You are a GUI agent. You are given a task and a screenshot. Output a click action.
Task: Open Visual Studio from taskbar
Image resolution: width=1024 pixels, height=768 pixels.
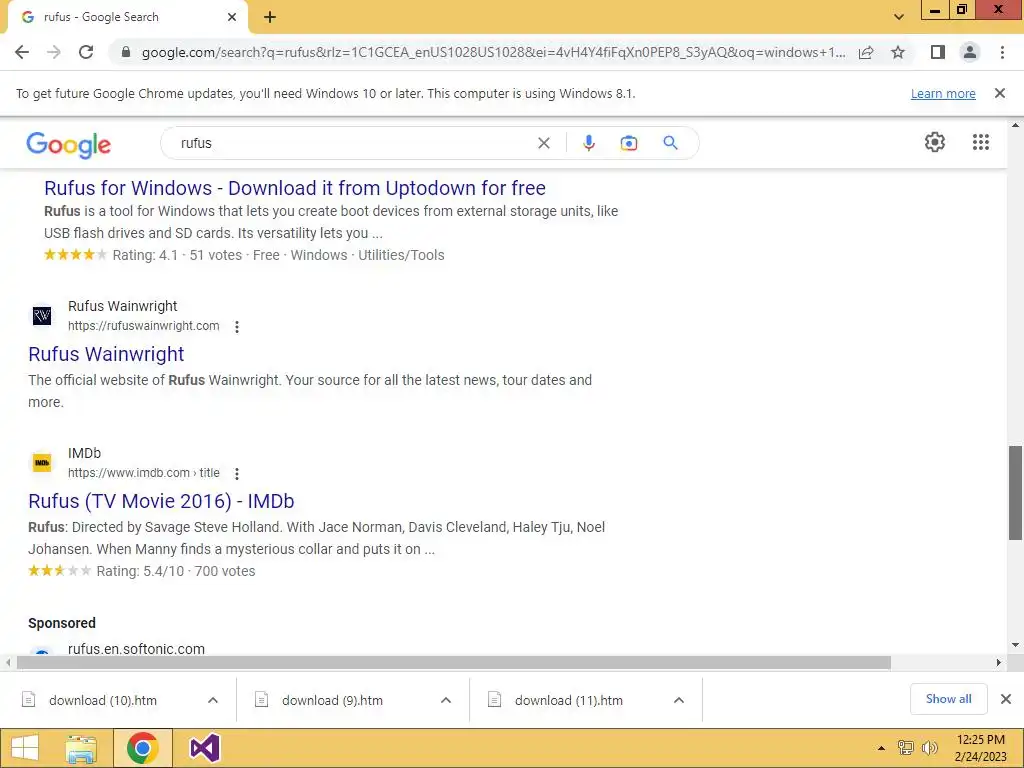tap(204, 748)
